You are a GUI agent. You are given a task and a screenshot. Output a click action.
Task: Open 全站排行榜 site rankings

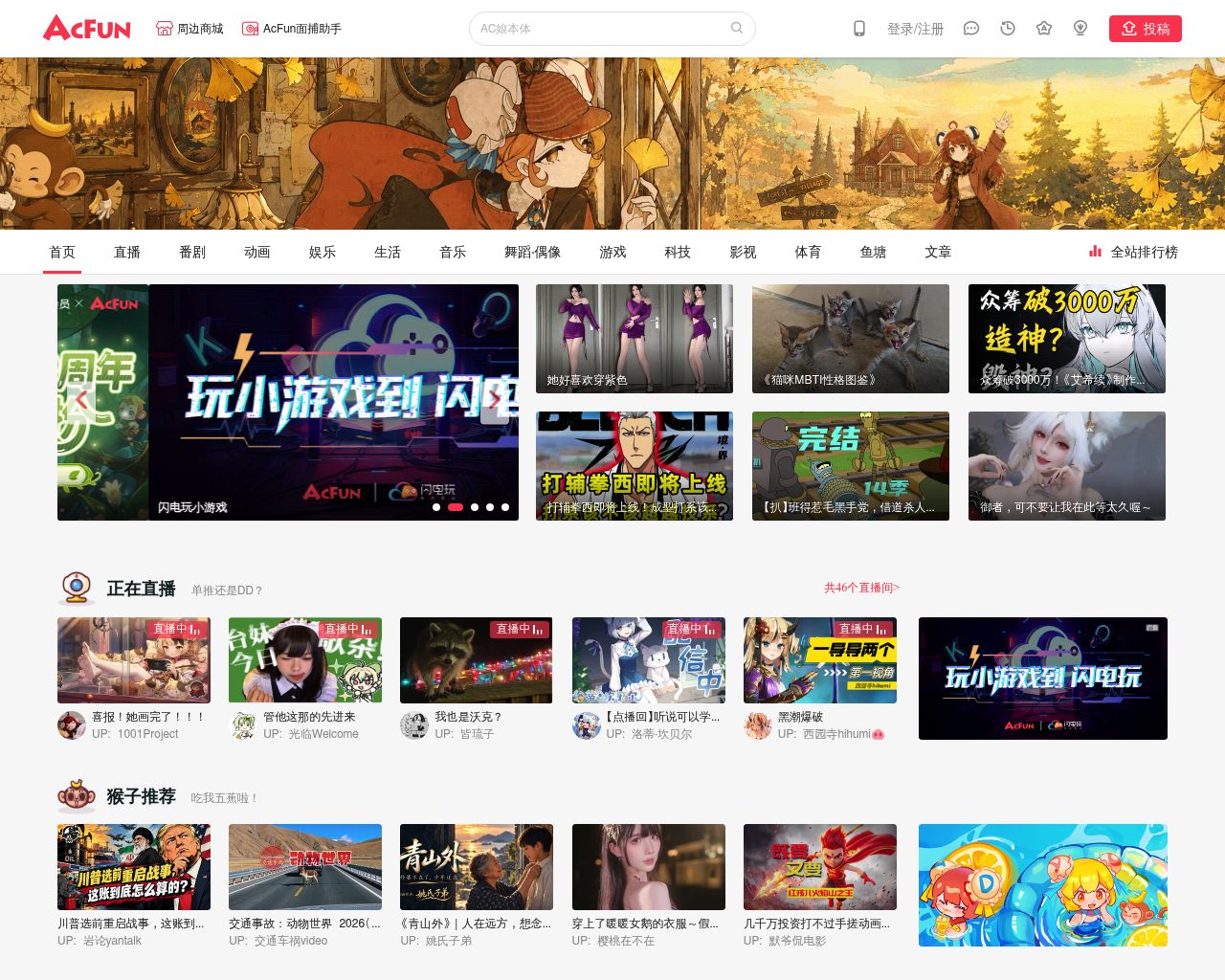click(1133, 252)
